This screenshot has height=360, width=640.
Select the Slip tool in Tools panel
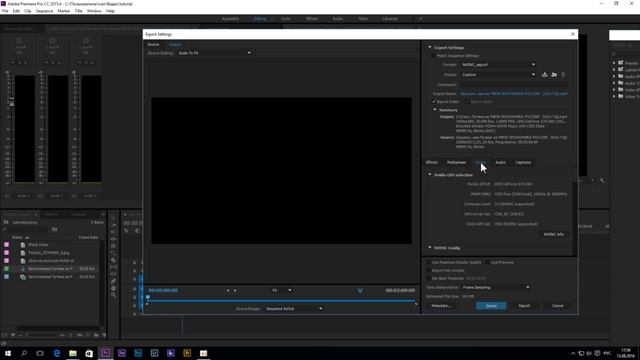113,267
